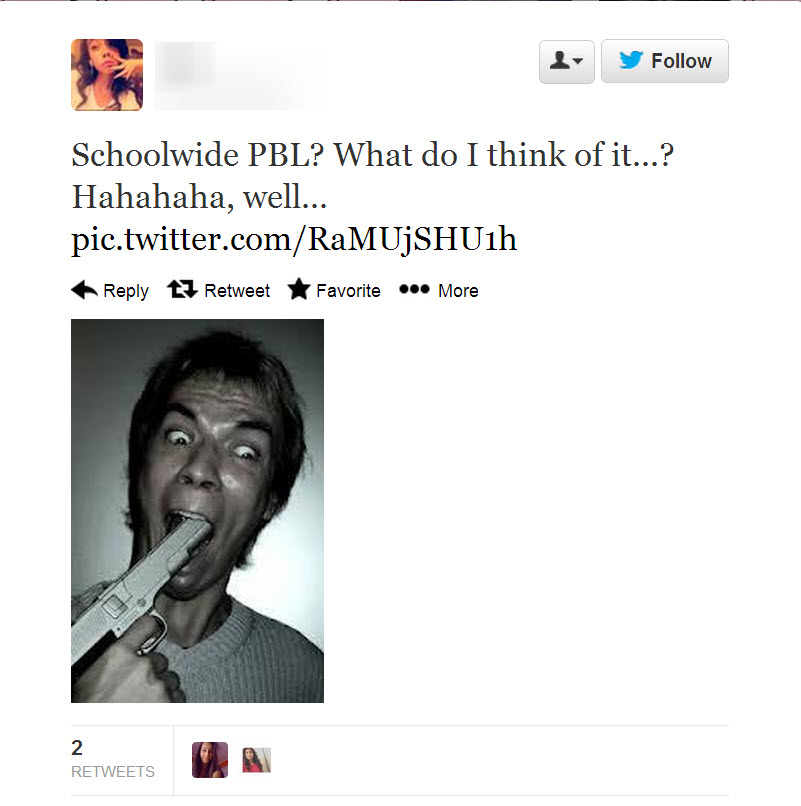
Task: Follow this Twitter account
Action: tap(665, 61)
